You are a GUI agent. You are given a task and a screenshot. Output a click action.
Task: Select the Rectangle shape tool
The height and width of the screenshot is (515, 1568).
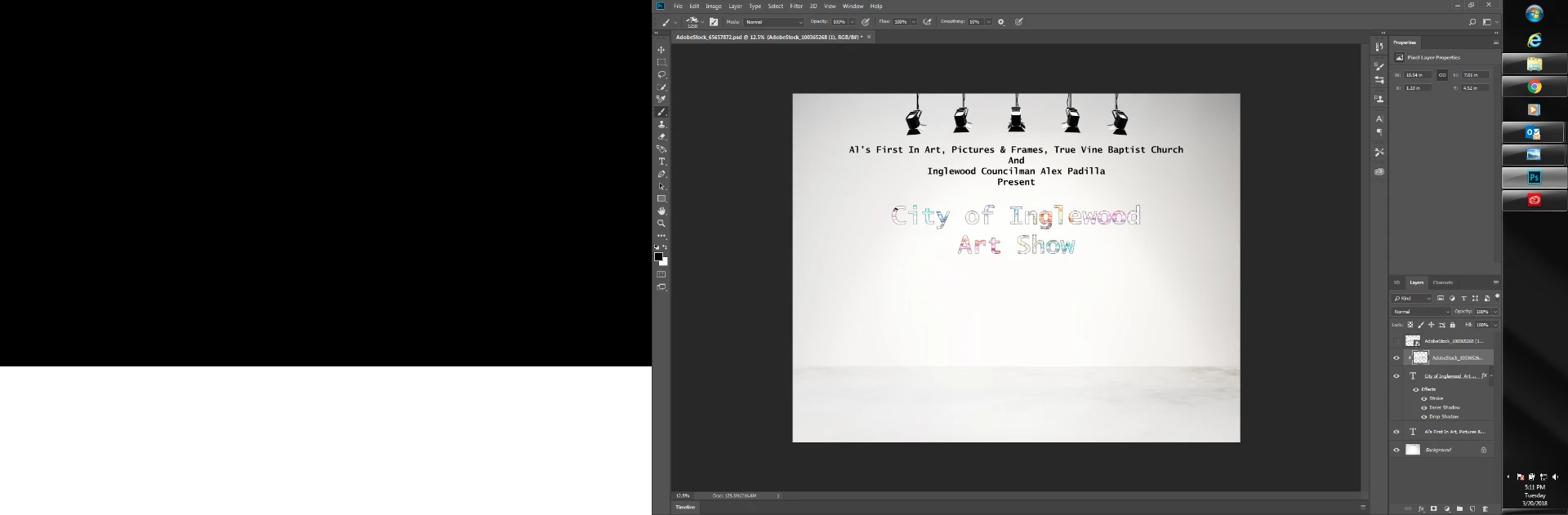click(x=661, y=198)
